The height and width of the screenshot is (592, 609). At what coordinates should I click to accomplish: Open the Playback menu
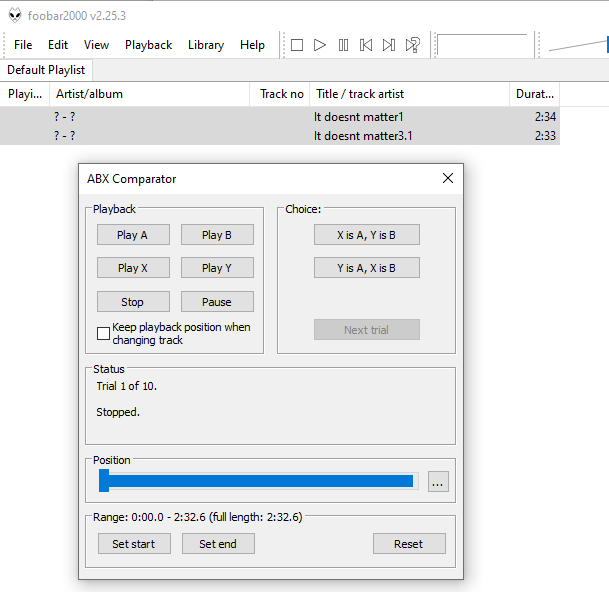point(148,45)
